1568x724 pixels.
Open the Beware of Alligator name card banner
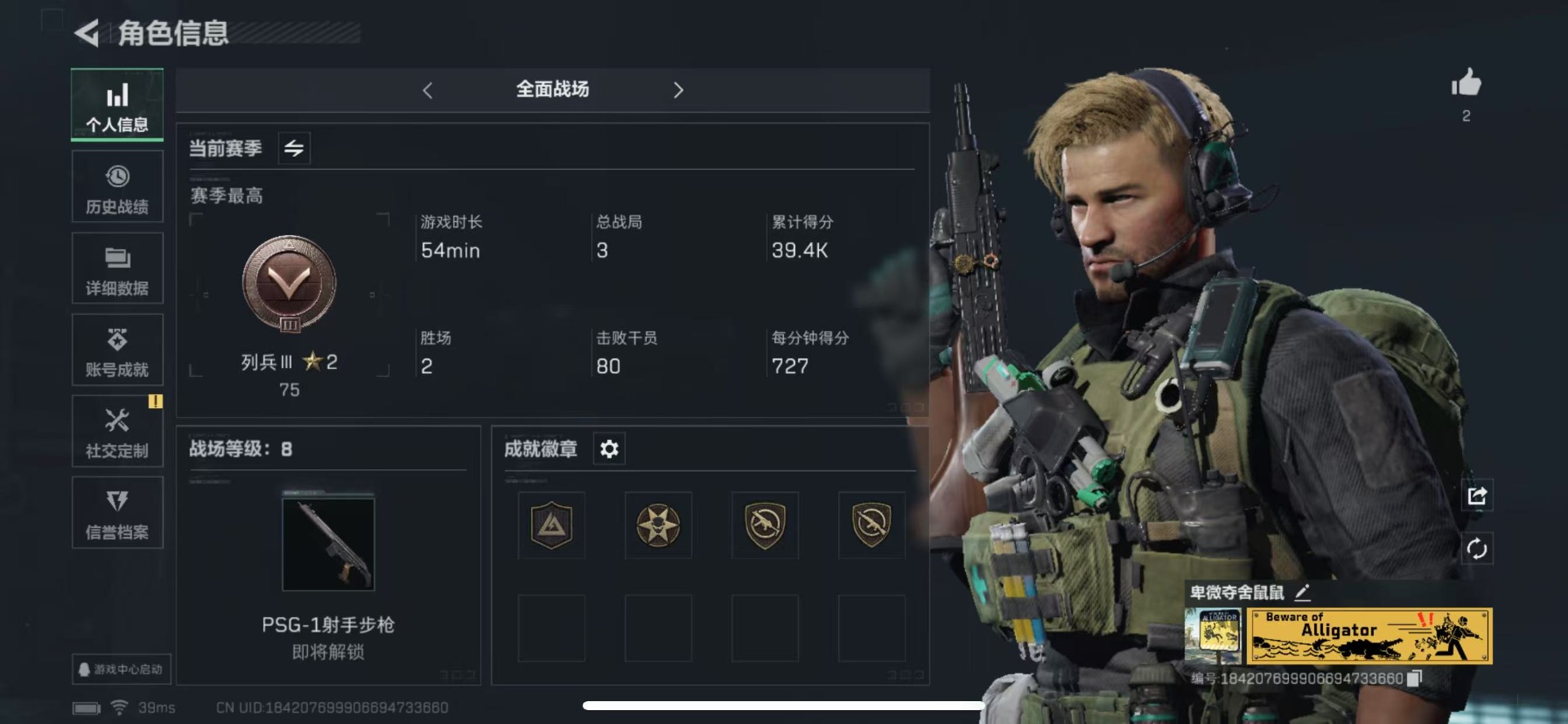click(1369, 636)
